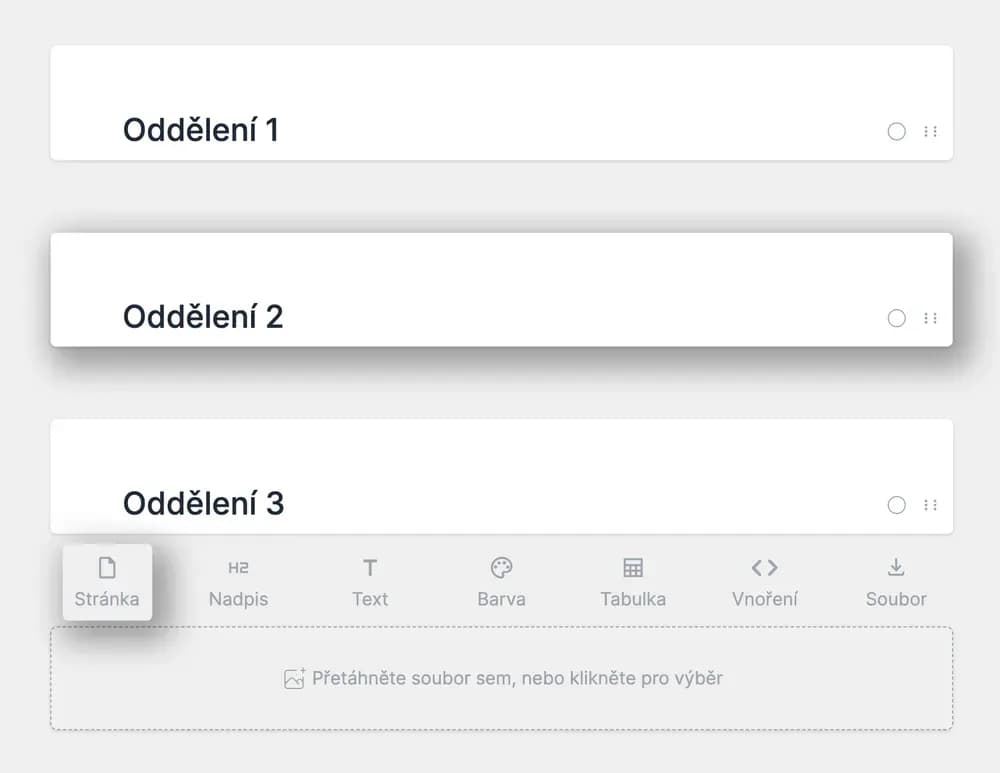Mark the circle on Oddělení 3

click(x=897, y=505)
